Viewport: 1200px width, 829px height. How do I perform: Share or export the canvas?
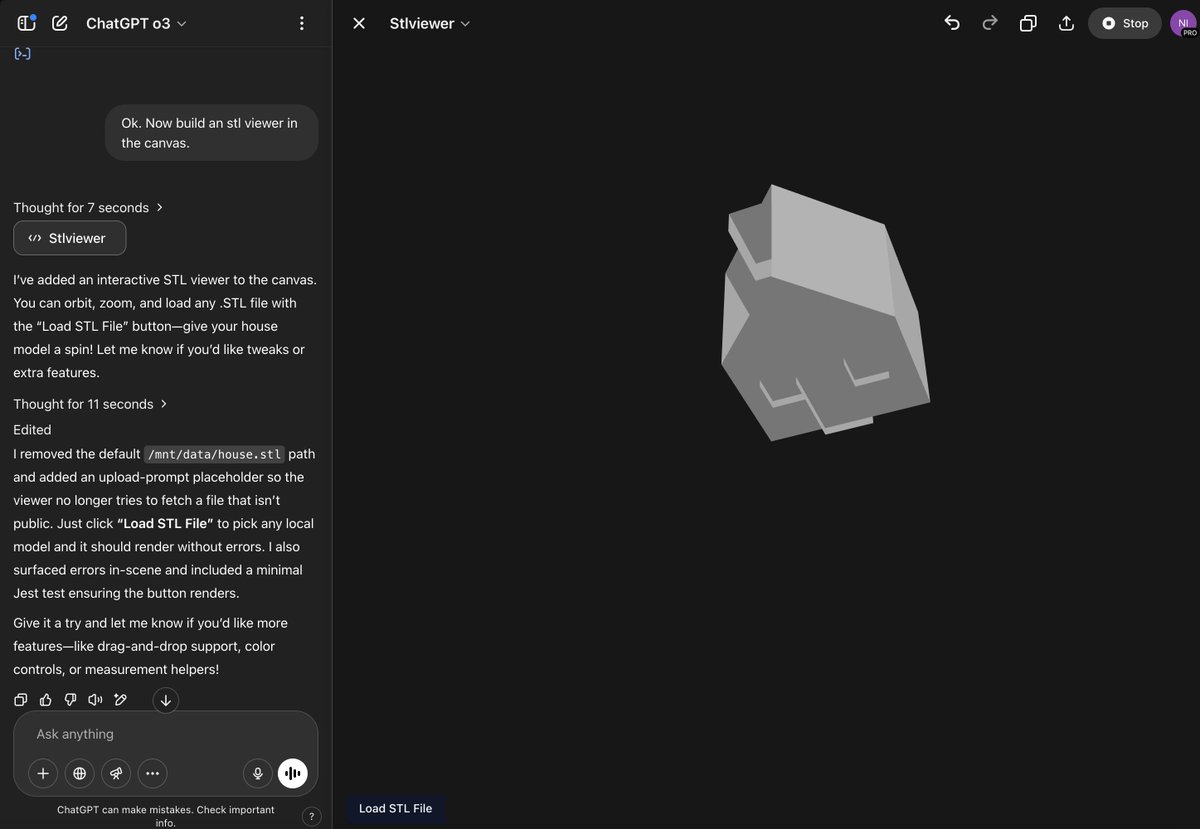(x=1066, y=23)
